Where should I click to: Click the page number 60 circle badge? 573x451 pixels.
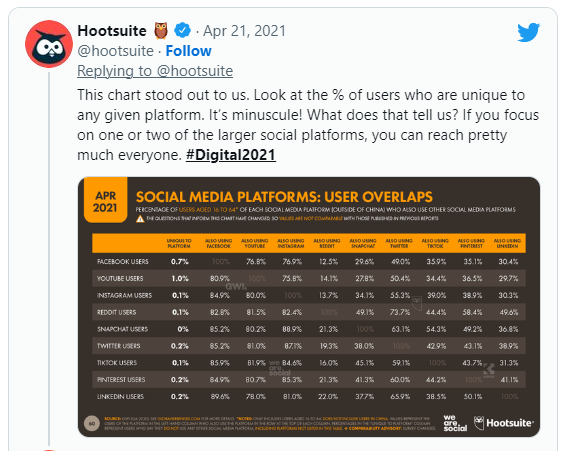click(x=92, y=424)
